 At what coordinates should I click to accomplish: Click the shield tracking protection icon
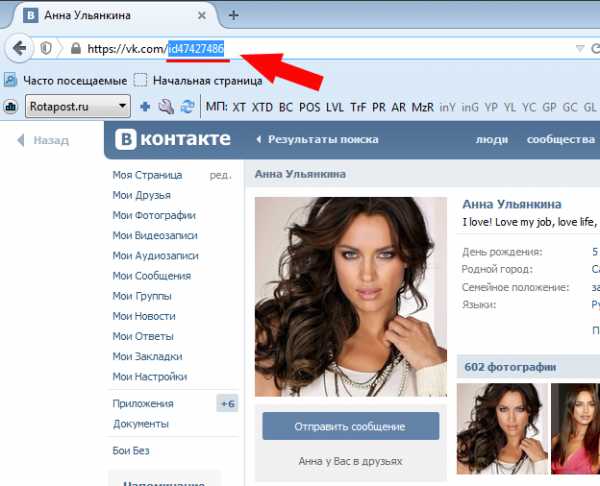point(46,49)
